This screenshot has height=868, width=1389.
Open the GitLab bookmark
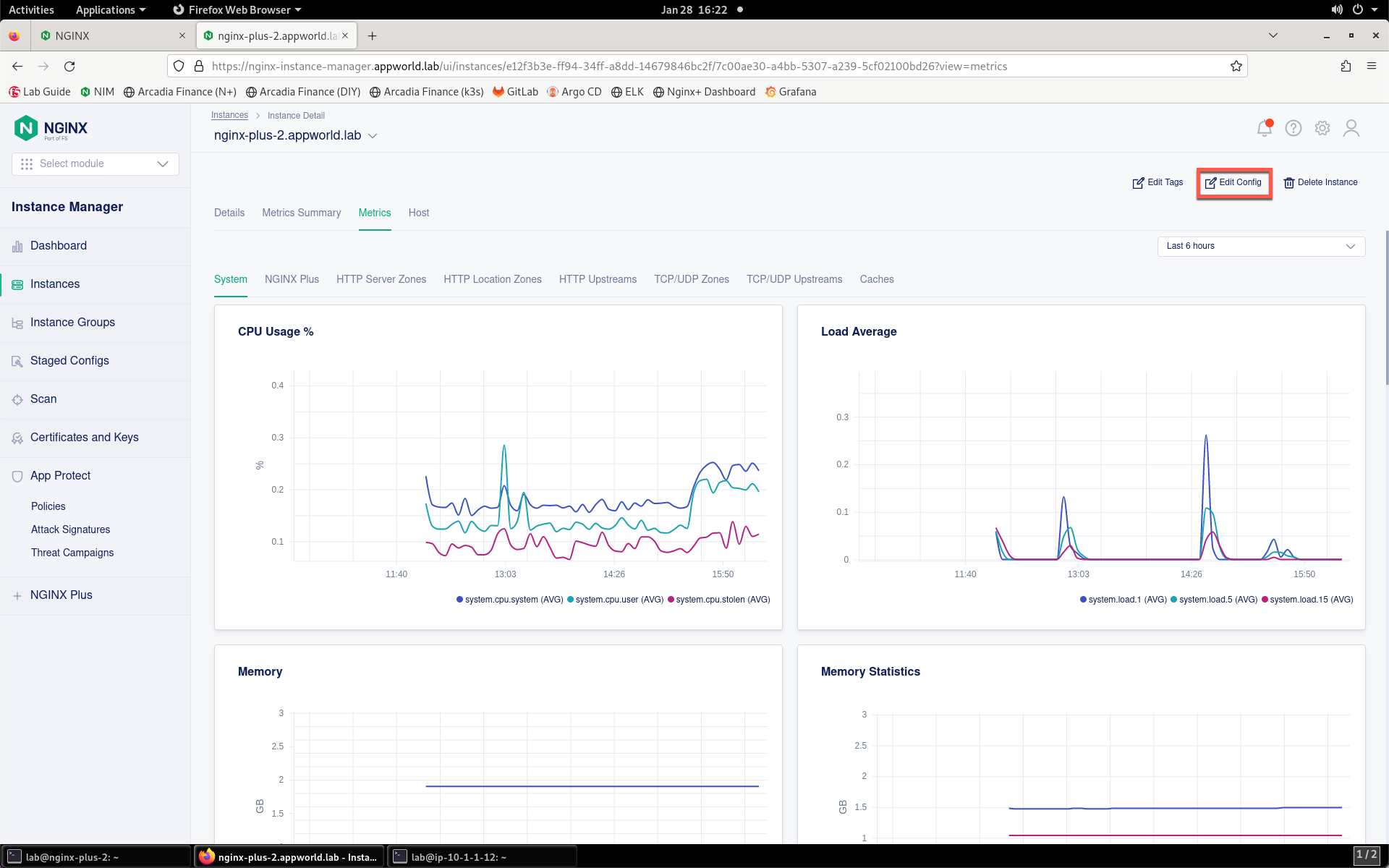click(515, 92)
